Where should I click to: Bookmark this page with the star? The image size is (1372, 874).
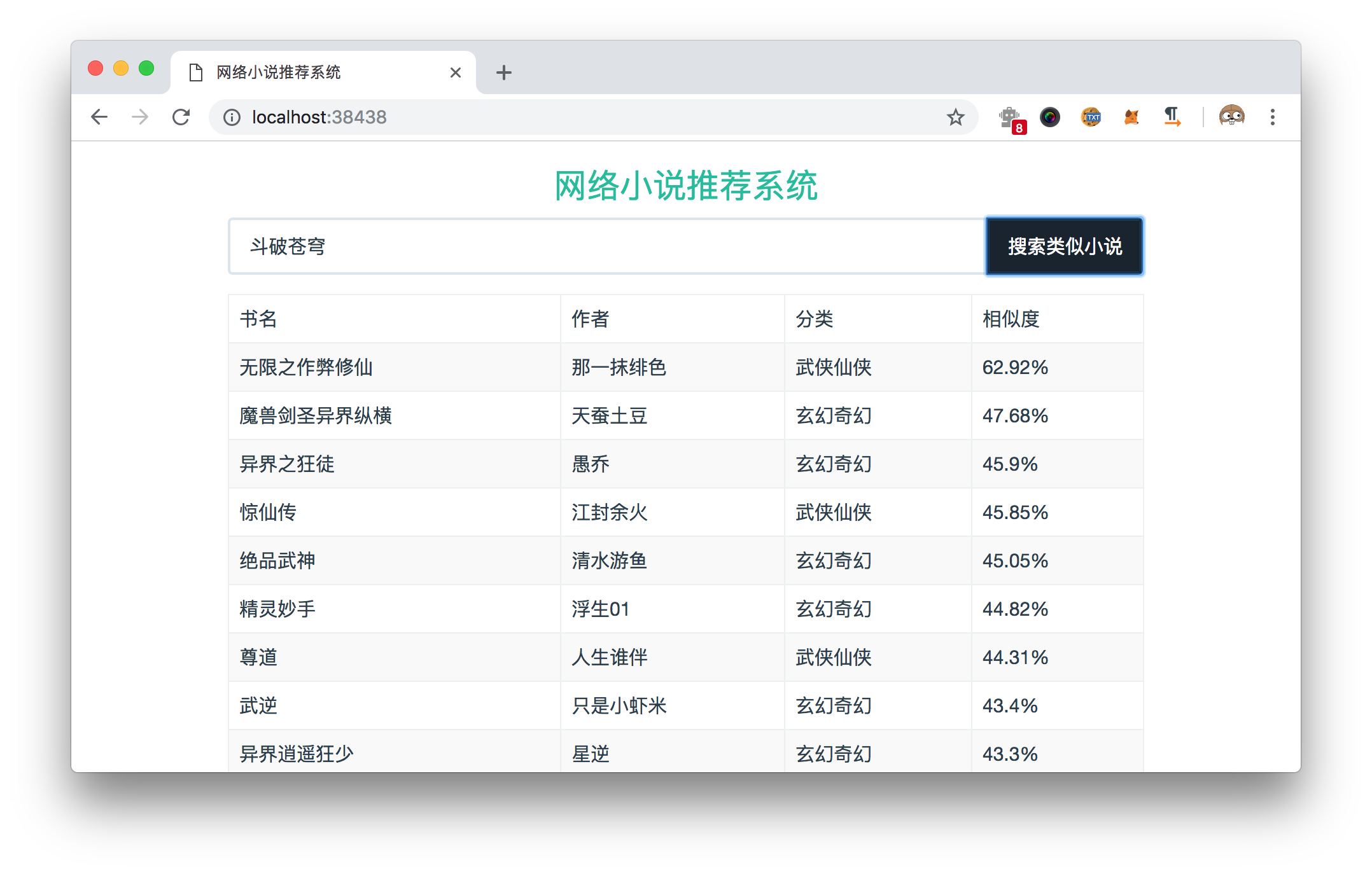[x=955, y=117]
